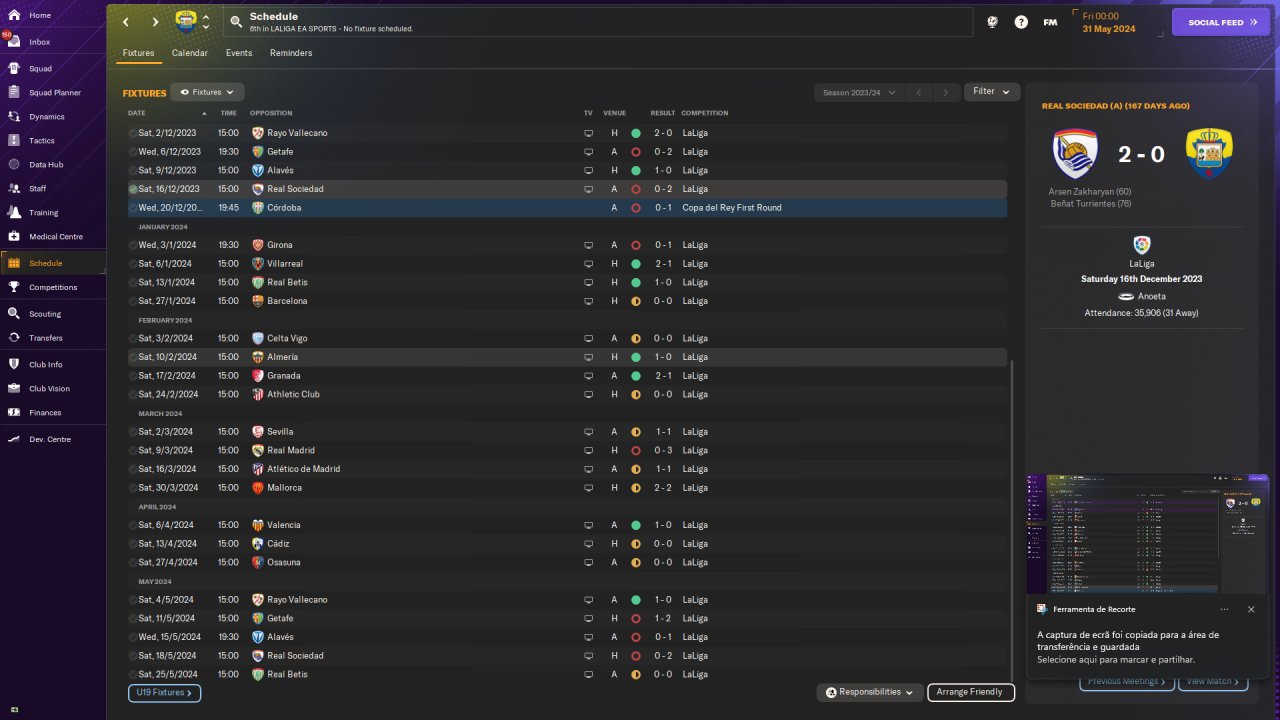This screenshot has height=720, width=1280.
Task: Switch to the Reminders tab
Action: click(291, 53)
